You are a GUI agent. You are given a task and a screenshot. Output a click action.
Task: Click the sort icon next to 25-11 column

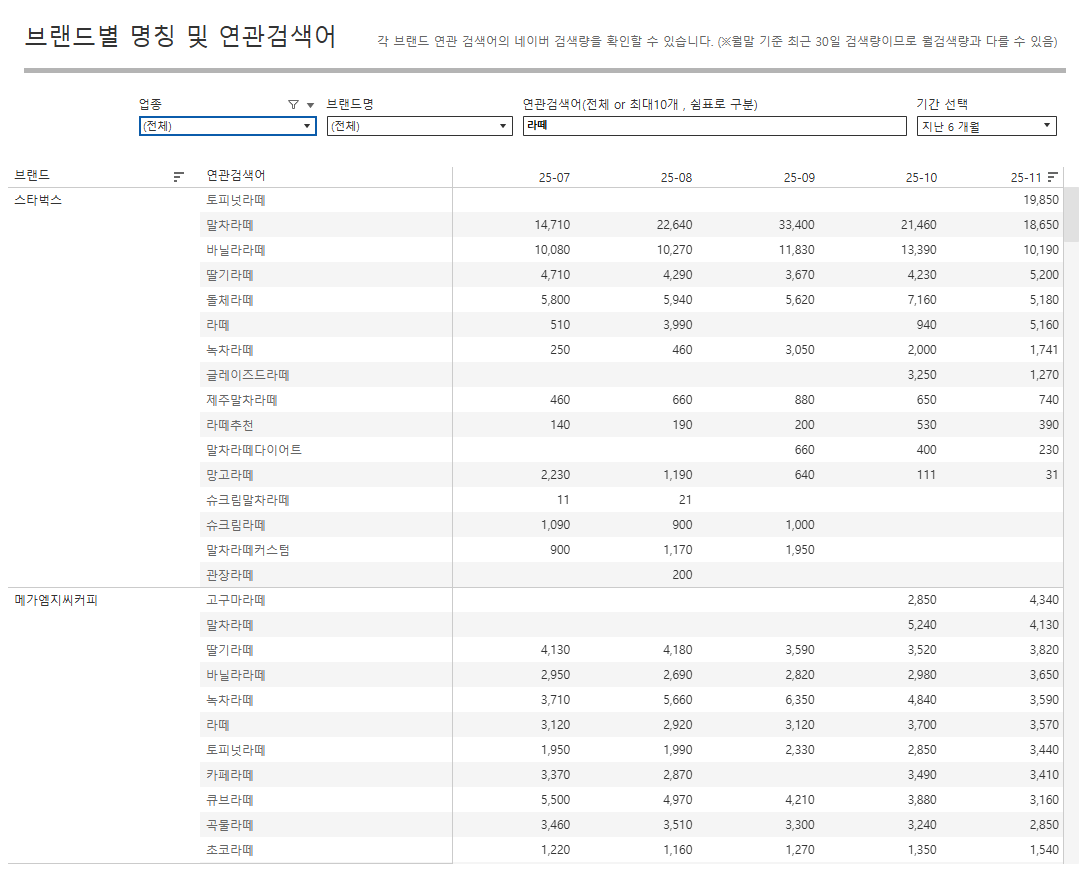pos(1053,177)
